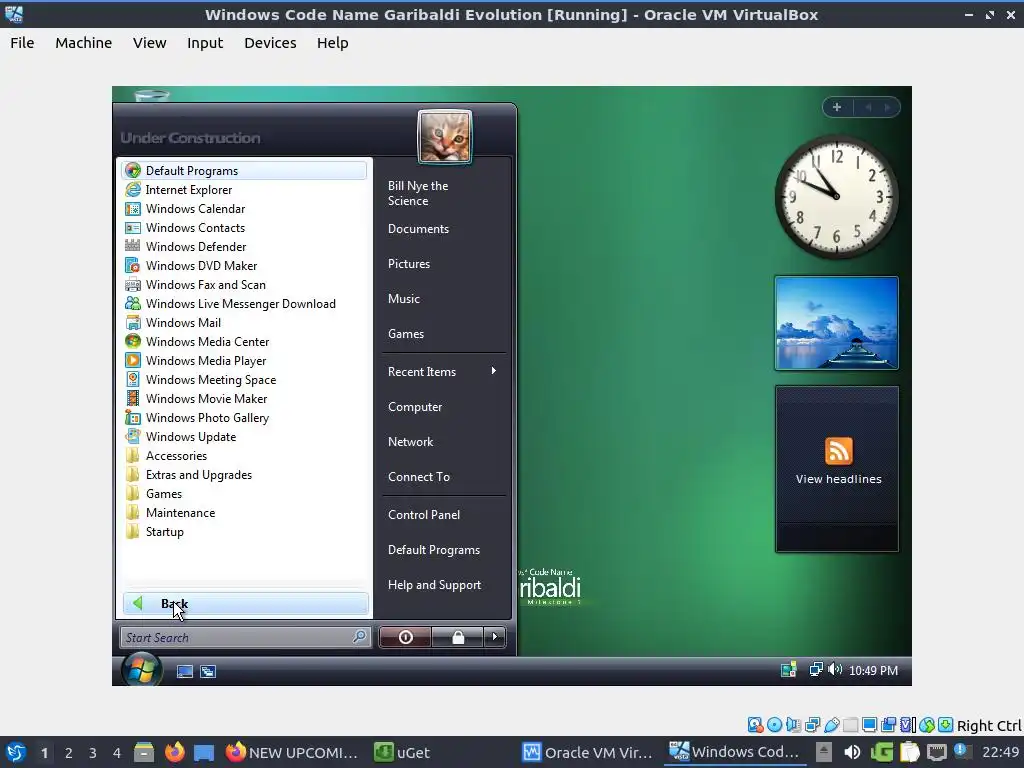1024x768 pixels.
Task: Lock the computer with the lock button
Action: tap(458, 637)
